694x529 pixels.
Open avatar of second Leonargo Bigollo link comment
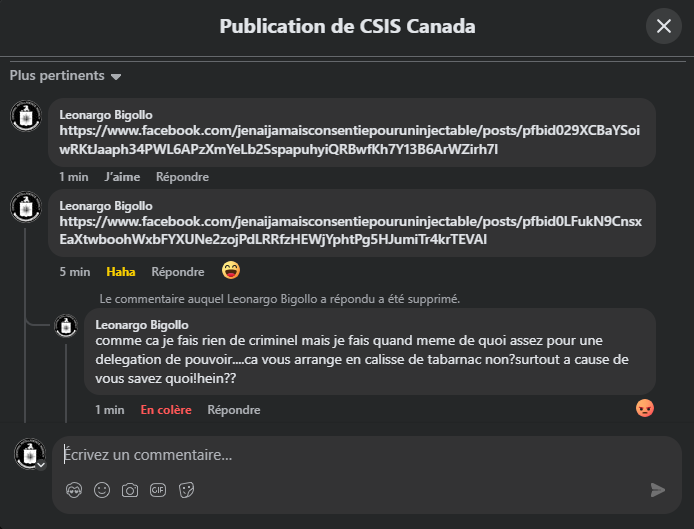coord(26,207)
